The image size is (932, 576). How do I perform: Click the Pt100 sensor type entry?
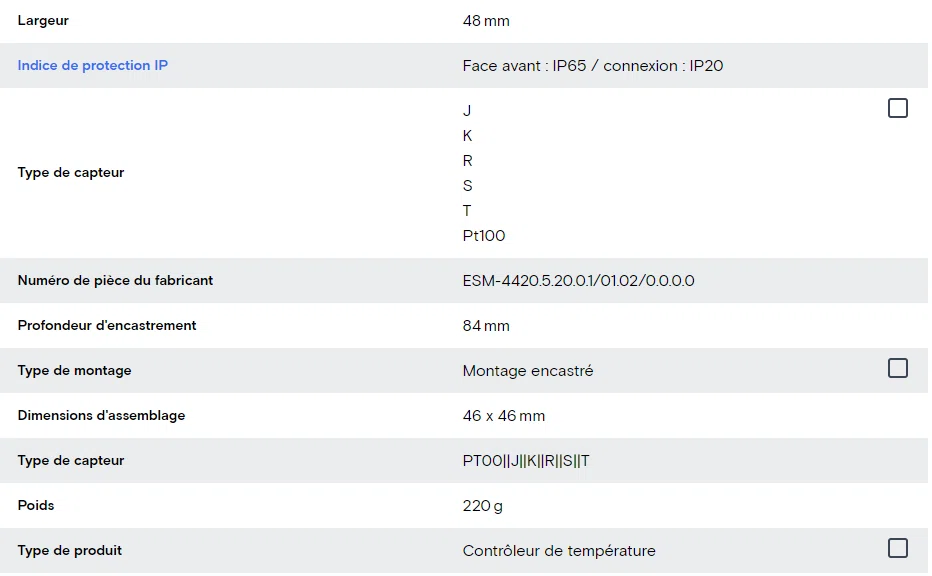(x=484, y=236)
